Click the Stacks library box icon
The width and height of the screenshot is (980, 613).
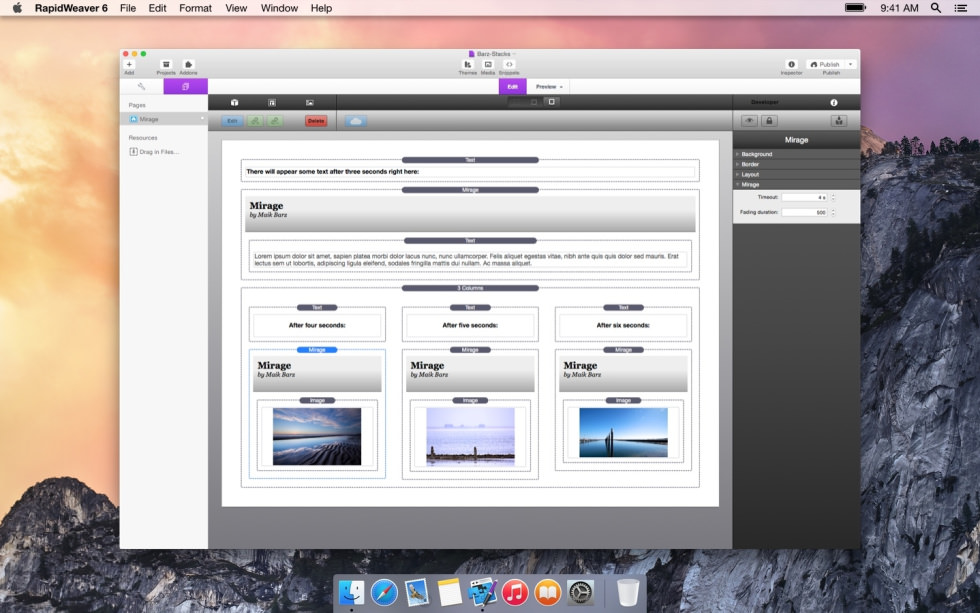tap(234, 102)
